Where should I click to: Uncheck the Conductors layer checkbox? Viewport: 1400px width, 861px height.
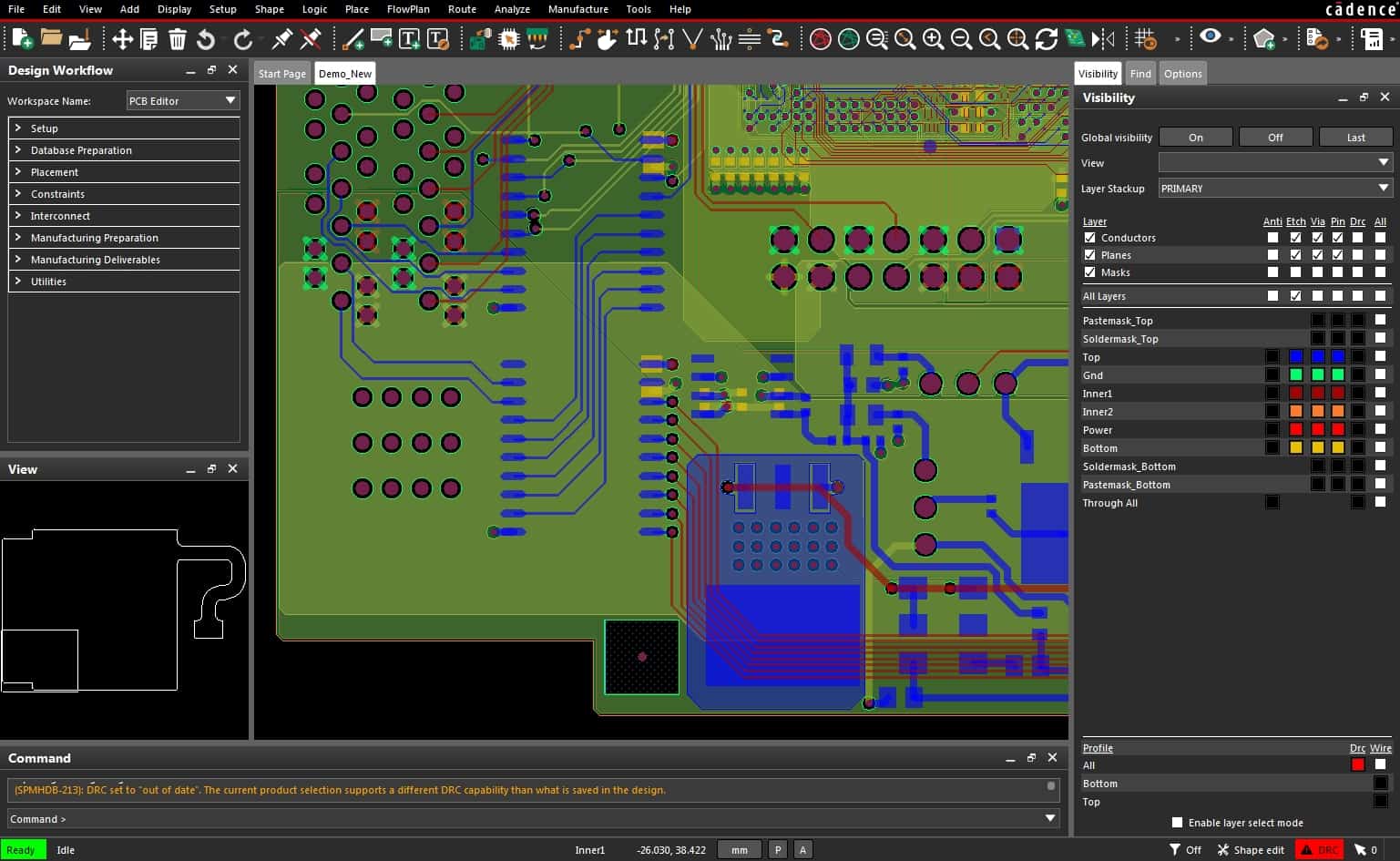[x=1089, y=238]
